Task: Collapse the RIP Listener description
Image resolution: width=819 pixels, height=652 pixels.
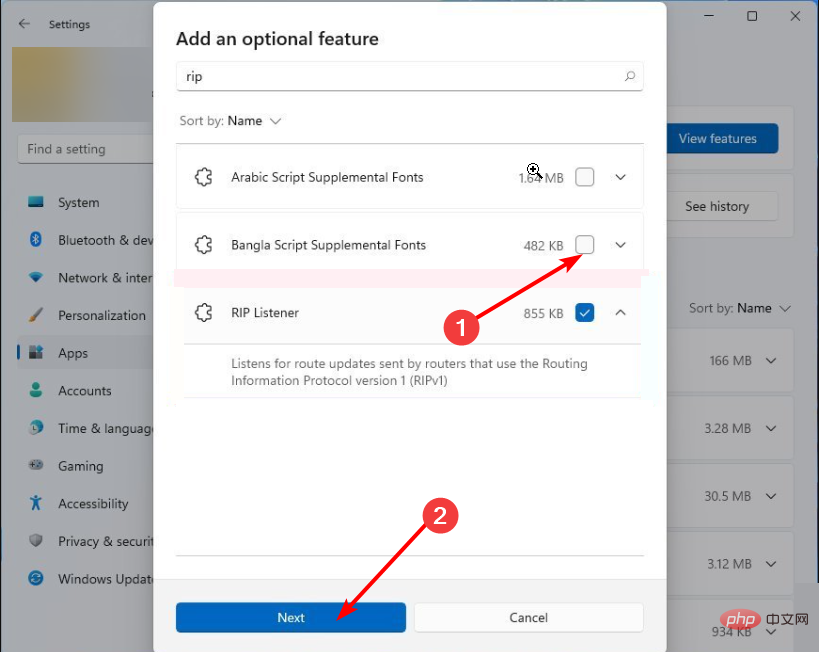Action: 620,313
